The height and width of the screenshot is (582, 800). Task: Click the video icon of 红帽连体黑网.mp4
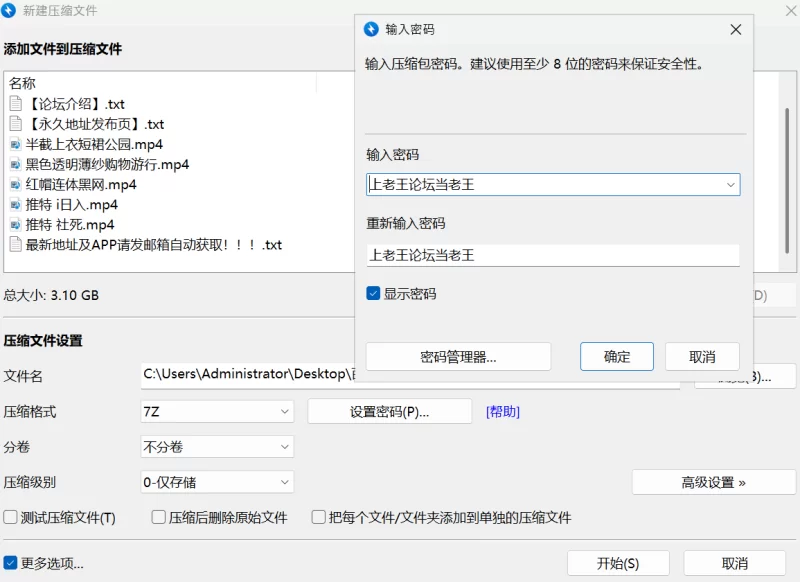coord(16,184)
